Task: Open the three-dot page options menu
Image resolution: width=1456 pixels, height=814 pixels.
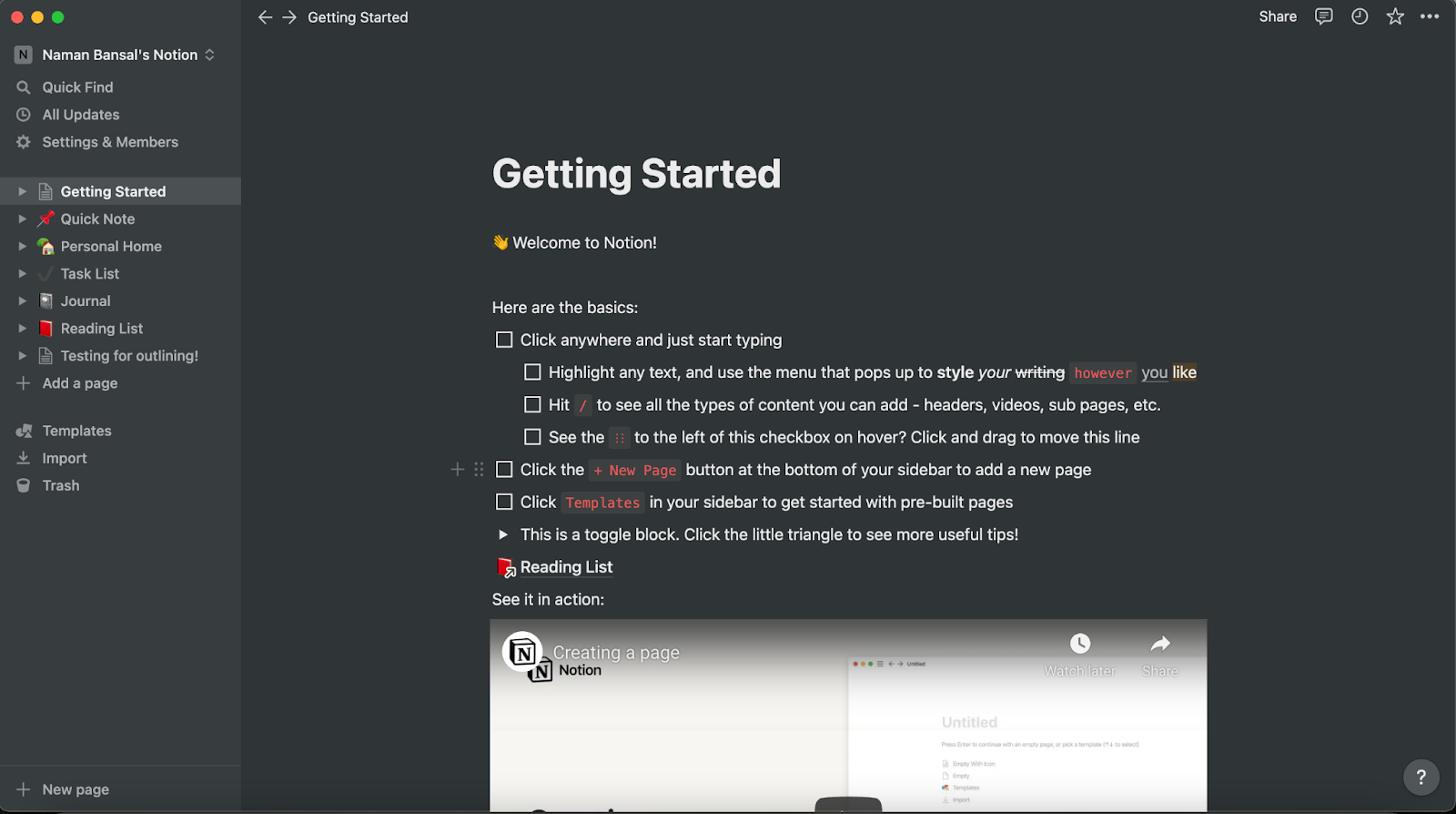Action: [1430, 16]
